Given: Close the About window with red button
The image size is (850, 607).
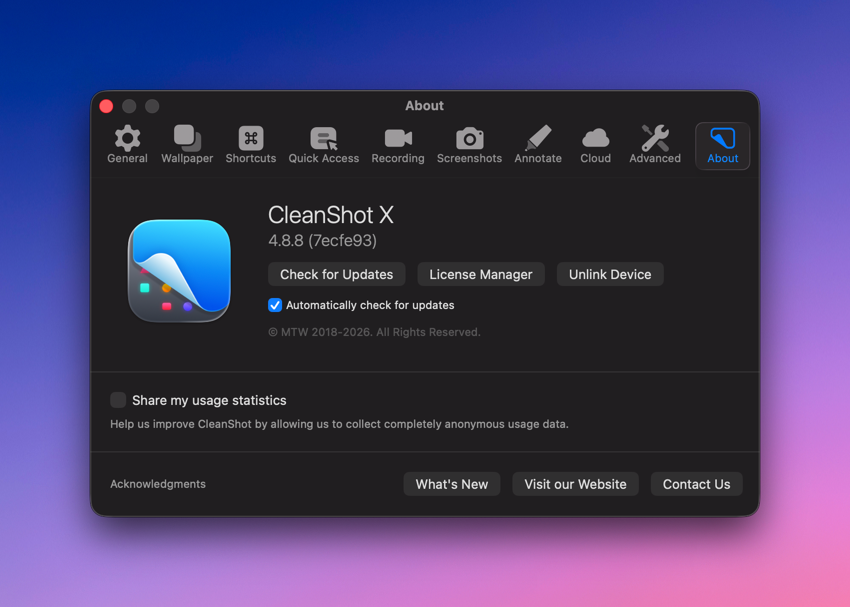Looking at the screenshot, I should coord(106,106).
